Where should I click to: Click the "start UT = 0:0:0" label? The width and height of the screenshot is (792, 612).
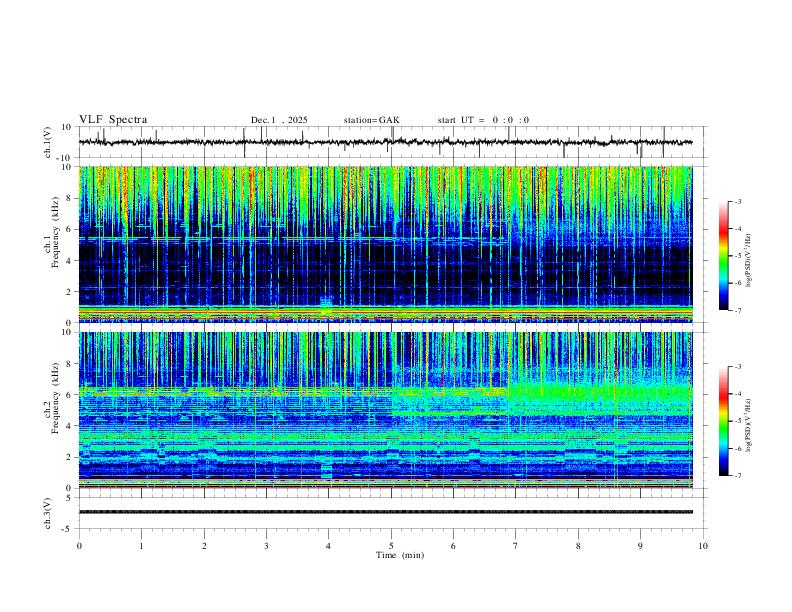click(x=483, y=120)
